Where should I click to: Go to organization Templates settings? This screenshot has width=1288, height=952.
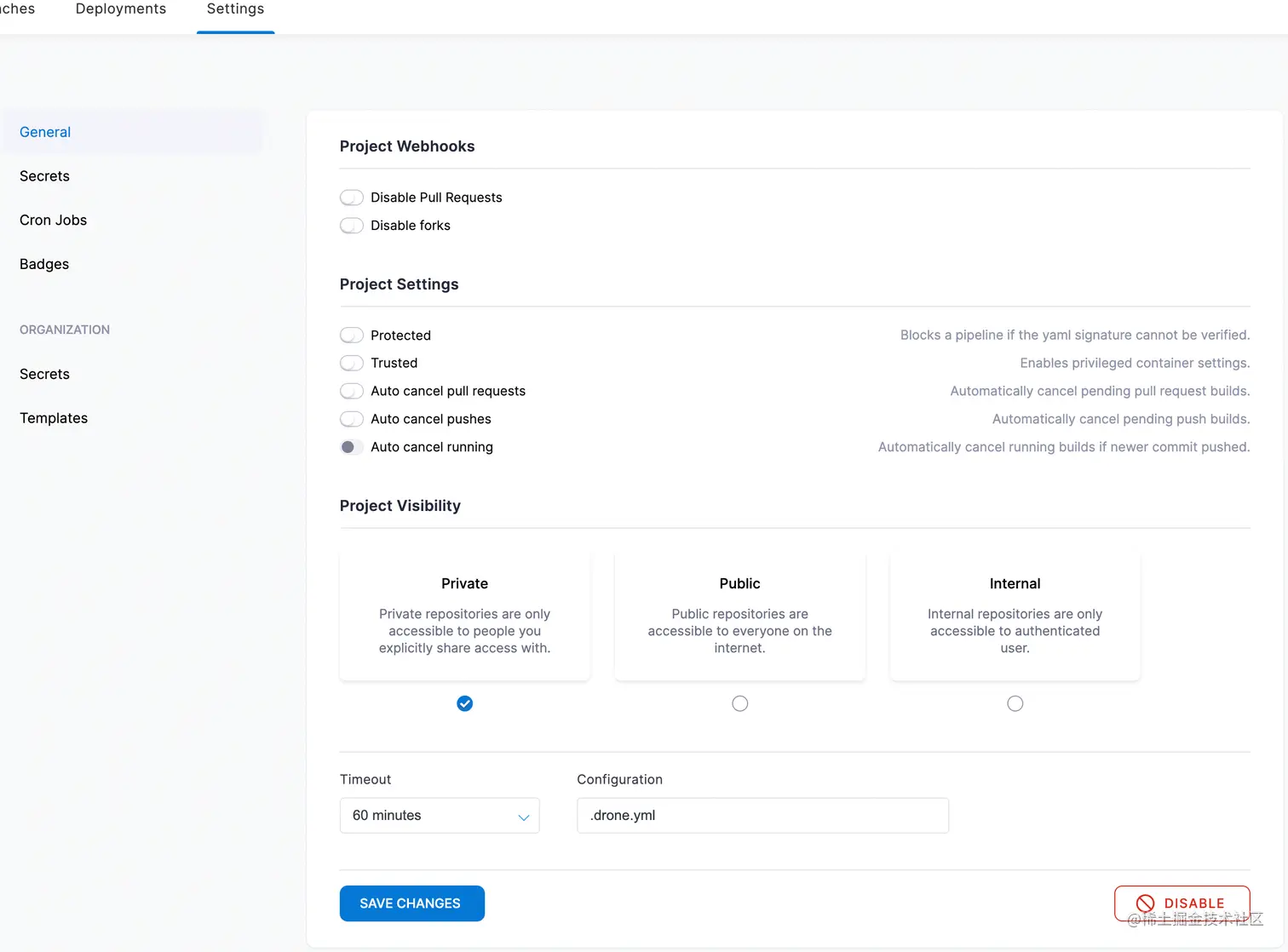(53, 417)
